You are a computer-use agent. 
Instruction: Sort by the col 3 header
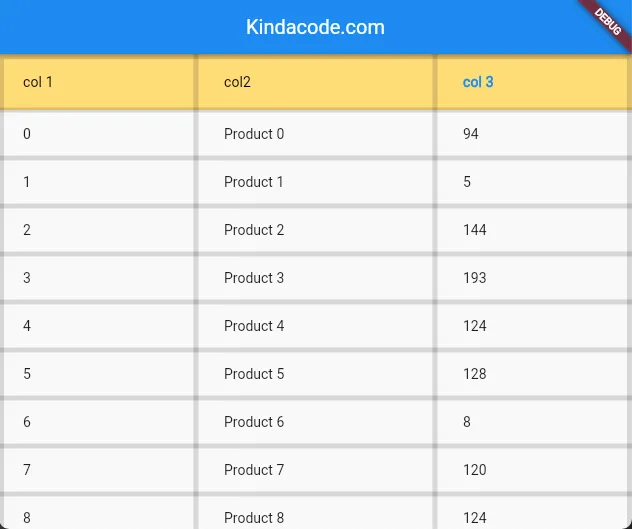478,82
